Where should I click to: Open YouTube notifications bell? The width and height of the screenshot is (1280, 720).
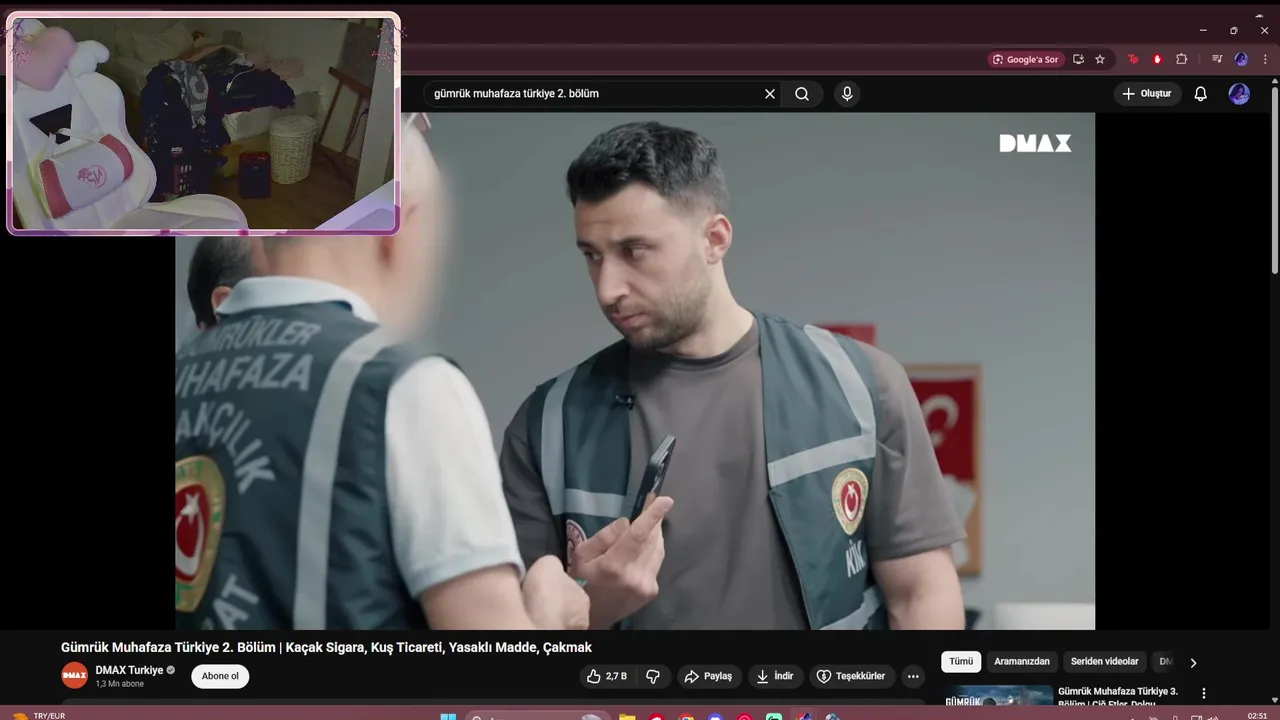pos(1201,94)
